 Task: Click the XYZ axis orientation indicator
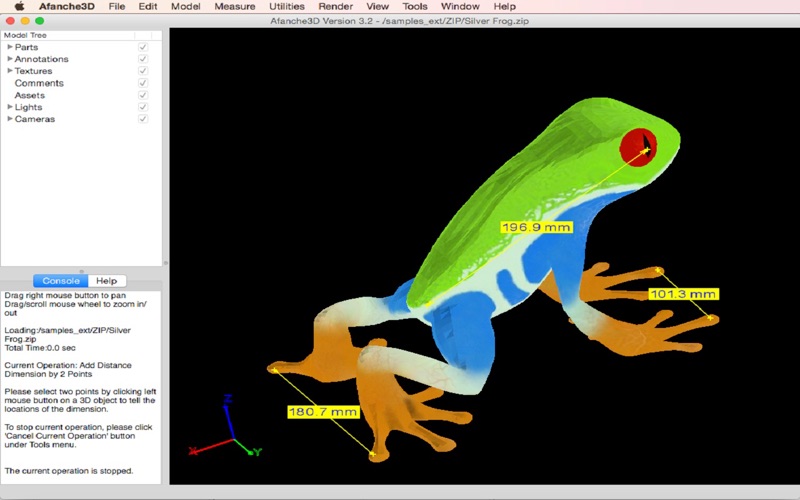pyautogui.click(x=226, y=426)
